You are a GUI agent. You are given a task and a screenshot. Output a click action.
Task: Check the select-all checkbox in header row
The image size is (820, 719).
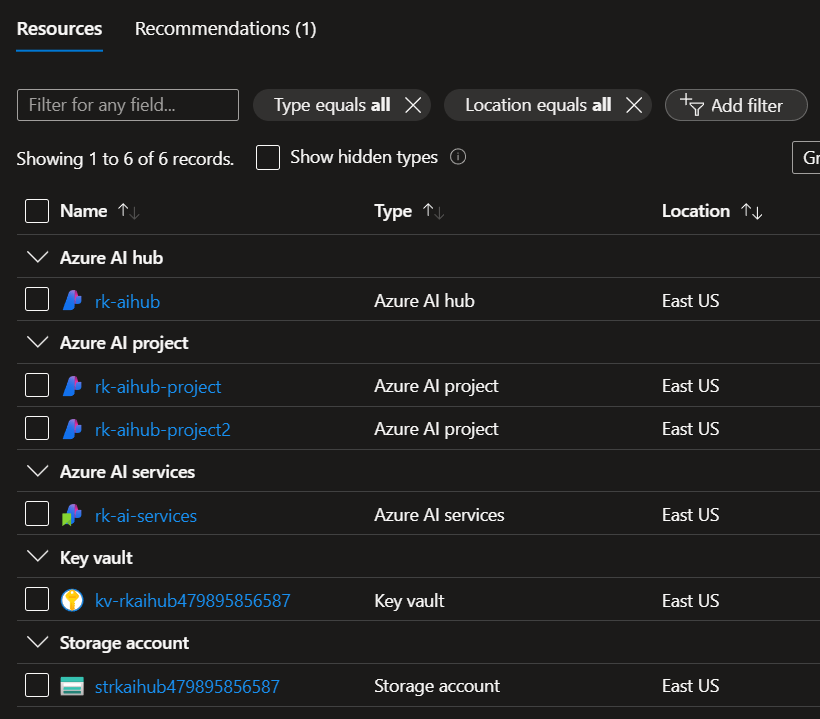coord(37,211)
